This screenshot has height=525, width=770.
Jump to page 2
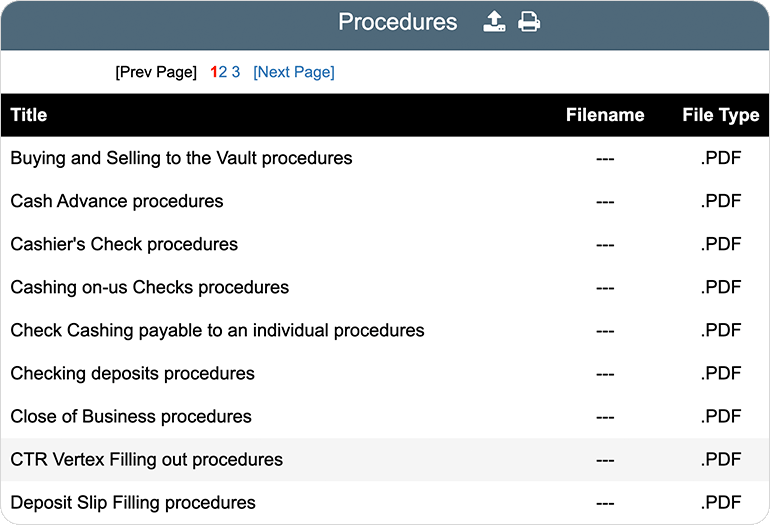tap(223, 72)
